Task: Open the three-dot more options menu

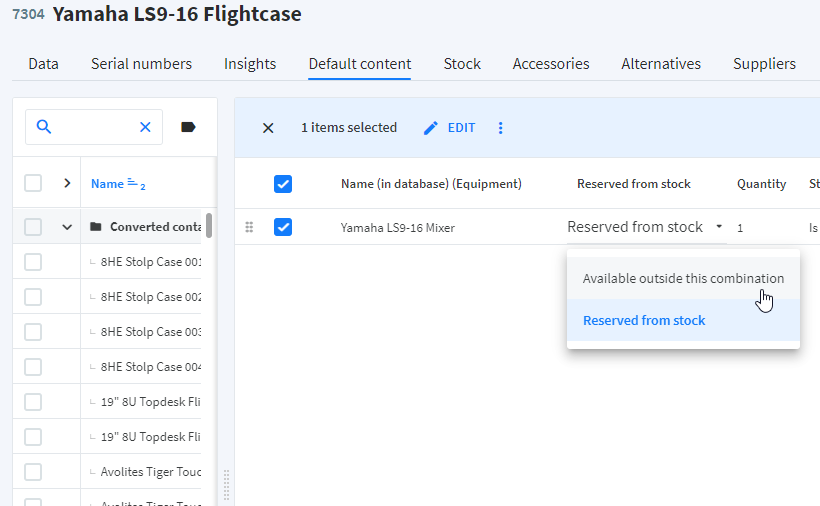Action: [x=500, y=128]
